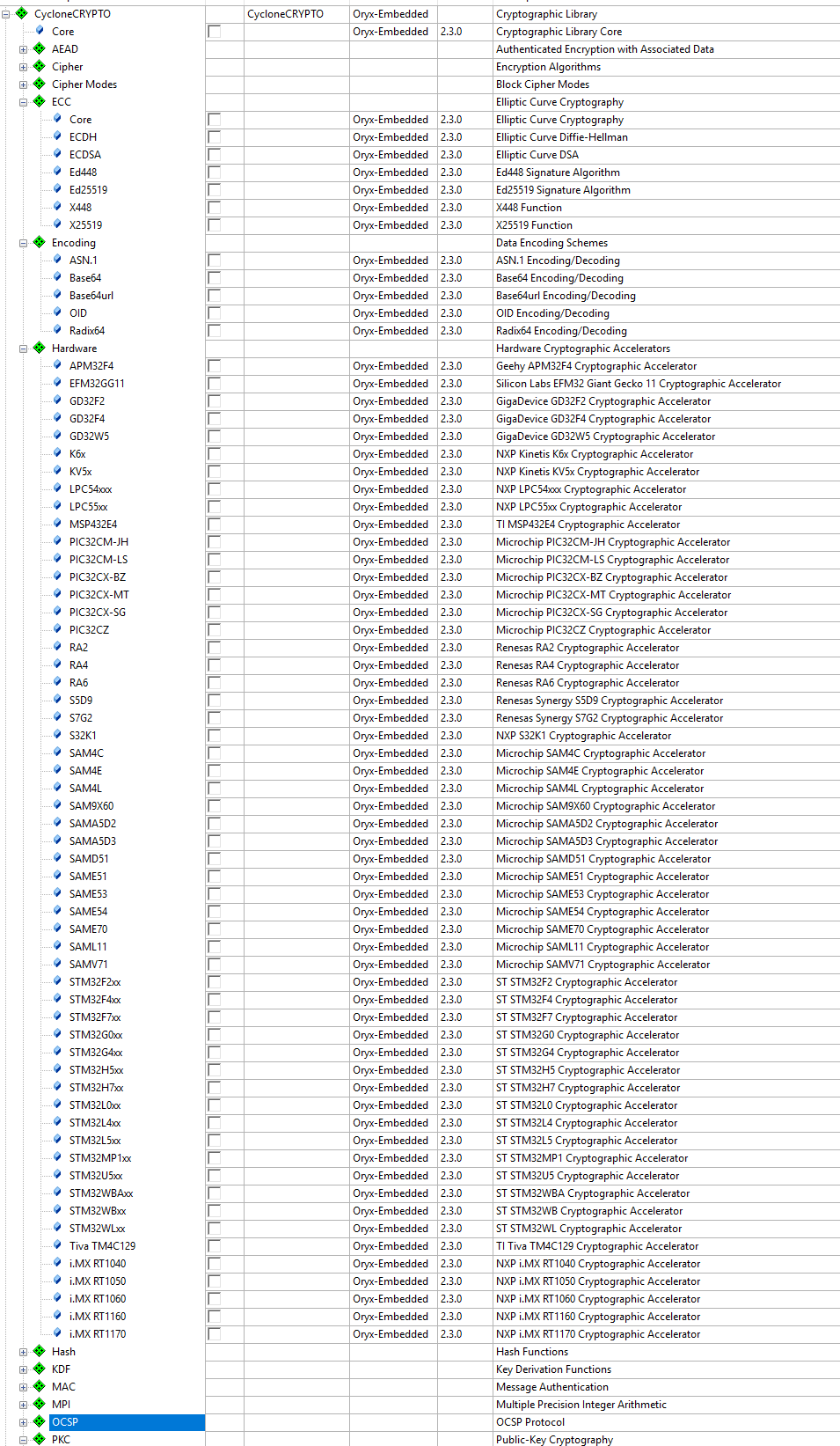Expand the AEAD group
The image size is (840, 1446).
(x=24, y=49)
